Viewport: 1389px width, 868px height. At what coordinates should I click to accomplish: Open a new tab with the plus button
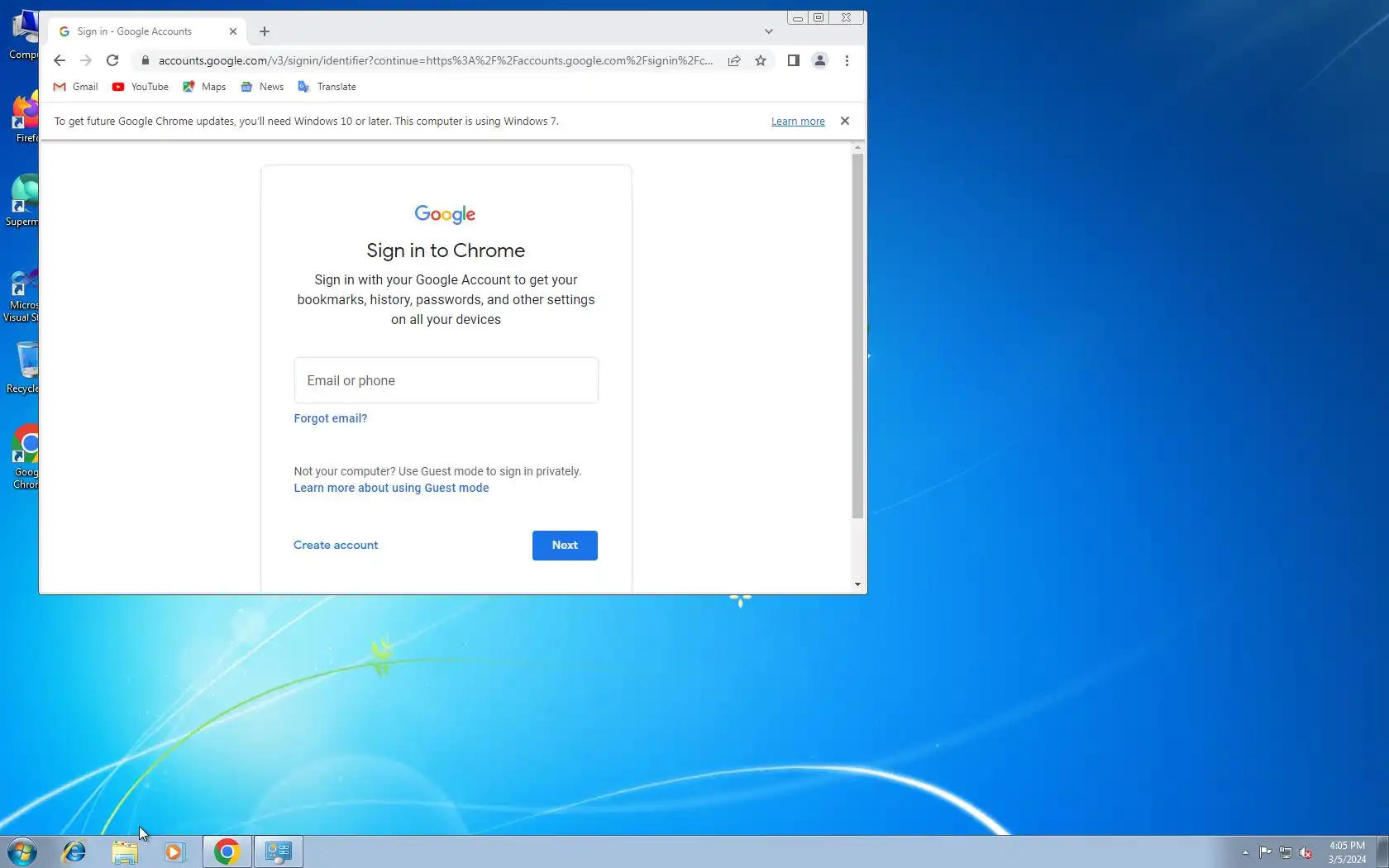tap(265, 31)
